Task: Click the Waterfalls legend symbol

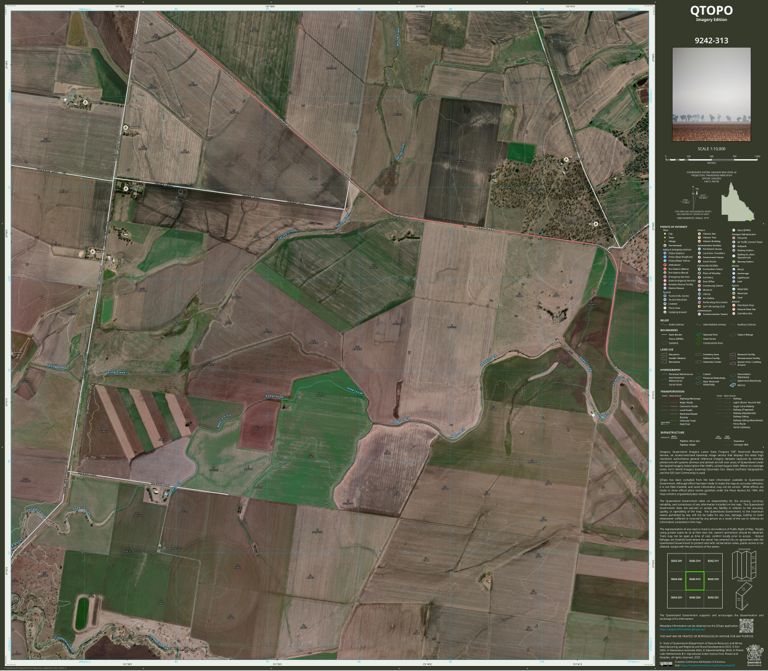Action: [x=734, y=289]
